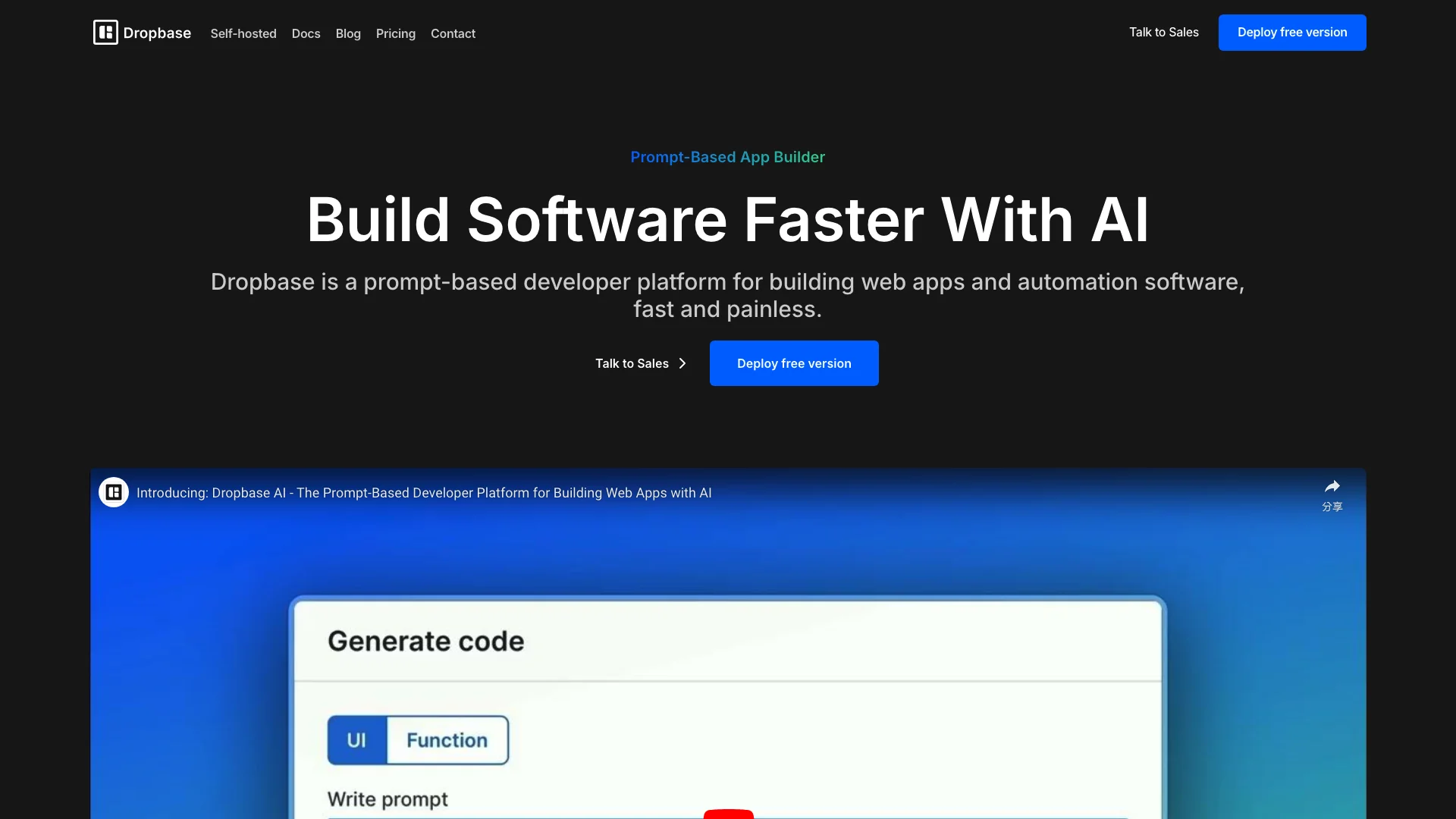Screen dimensions: 1456x819
Task: Open the Docs page
Action: coord(306,33)
